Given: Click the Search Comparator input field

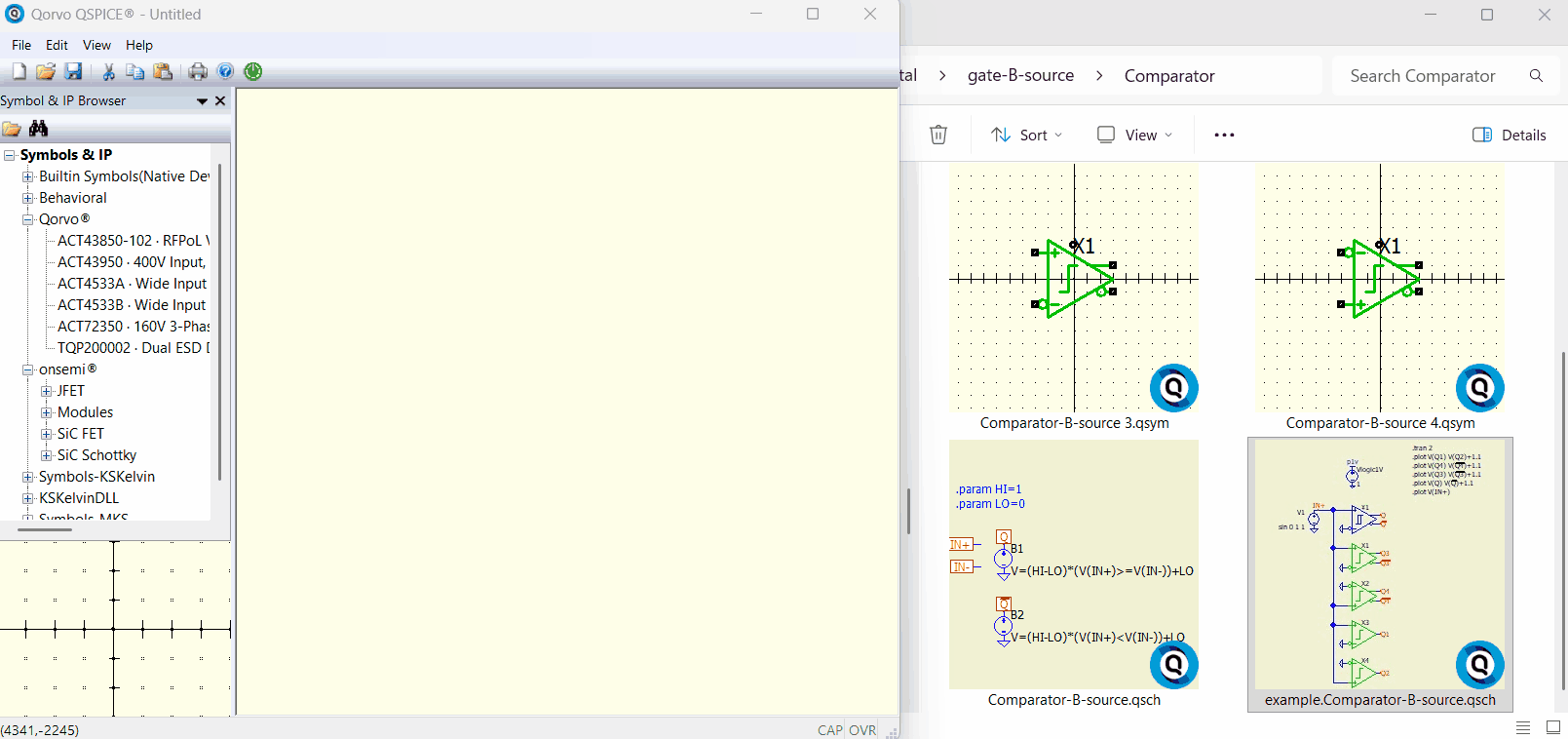Looking at the screenshot, I should tap(1422, 76).
